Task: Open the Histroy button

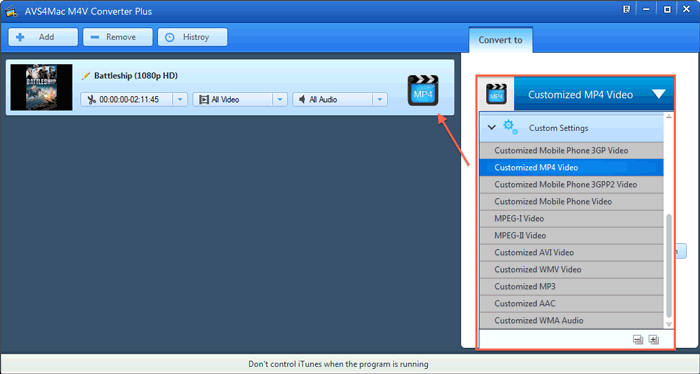Action: coord(192,37)
